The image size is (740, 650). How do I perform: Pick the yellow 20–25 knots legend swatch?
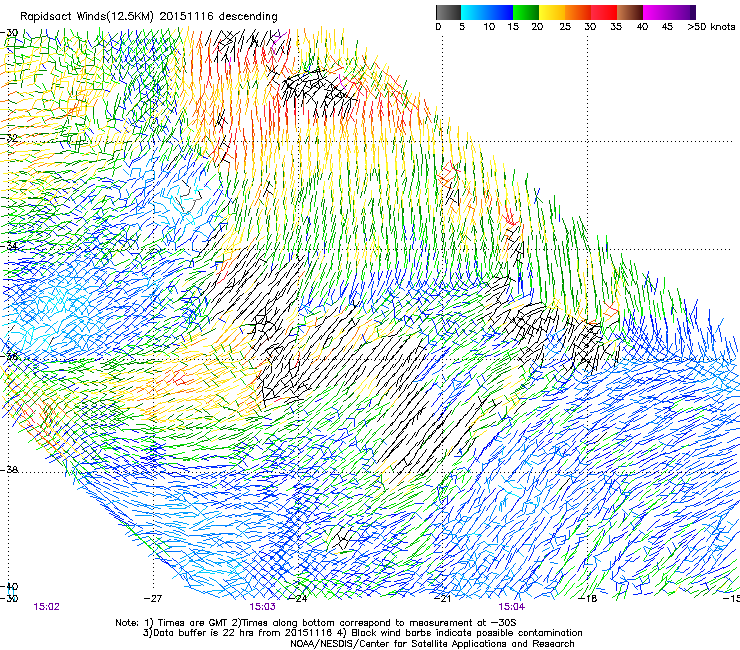pos(552,12)
